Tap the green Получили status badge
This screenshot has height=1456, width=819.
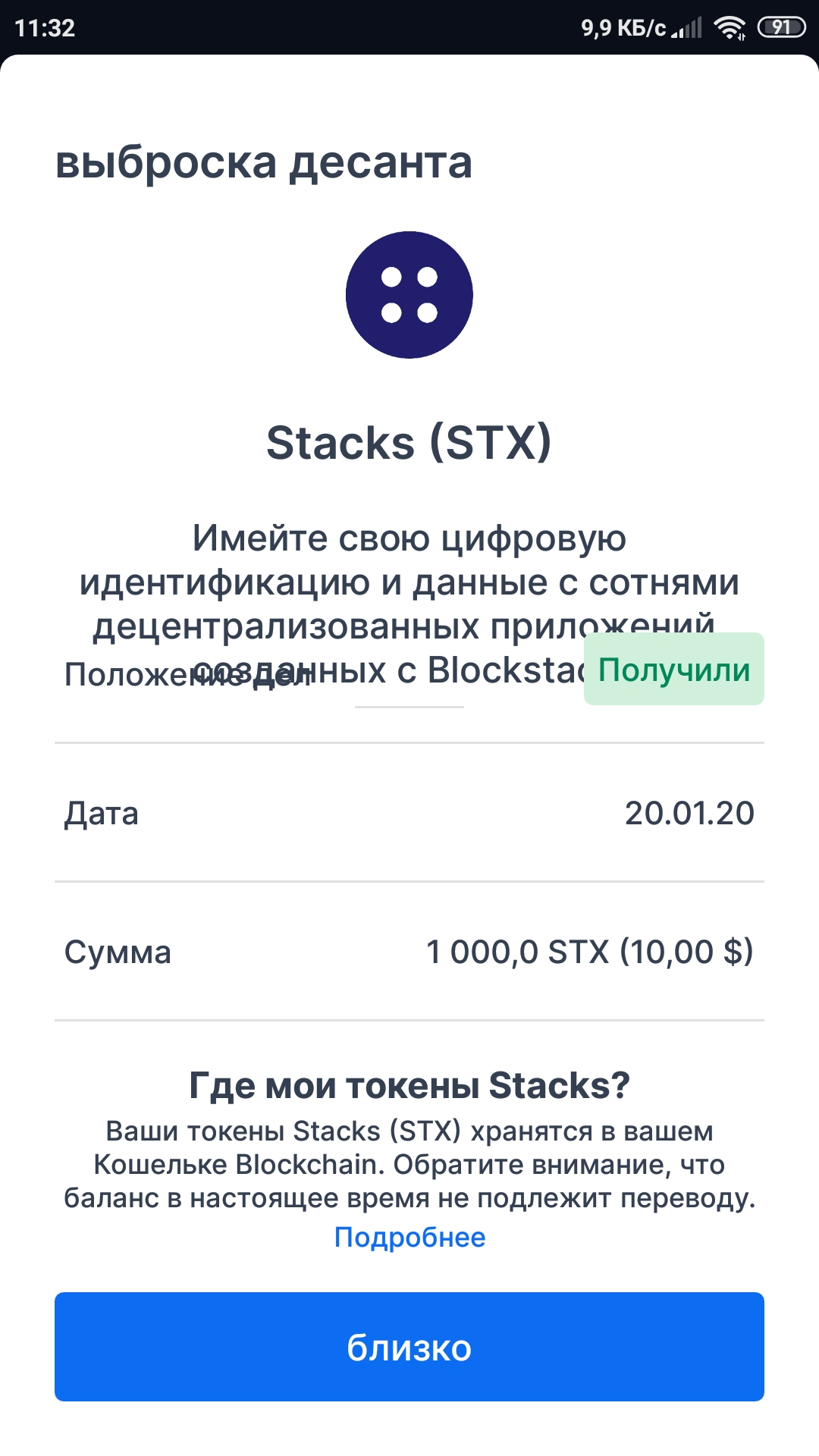click(674, 669)
